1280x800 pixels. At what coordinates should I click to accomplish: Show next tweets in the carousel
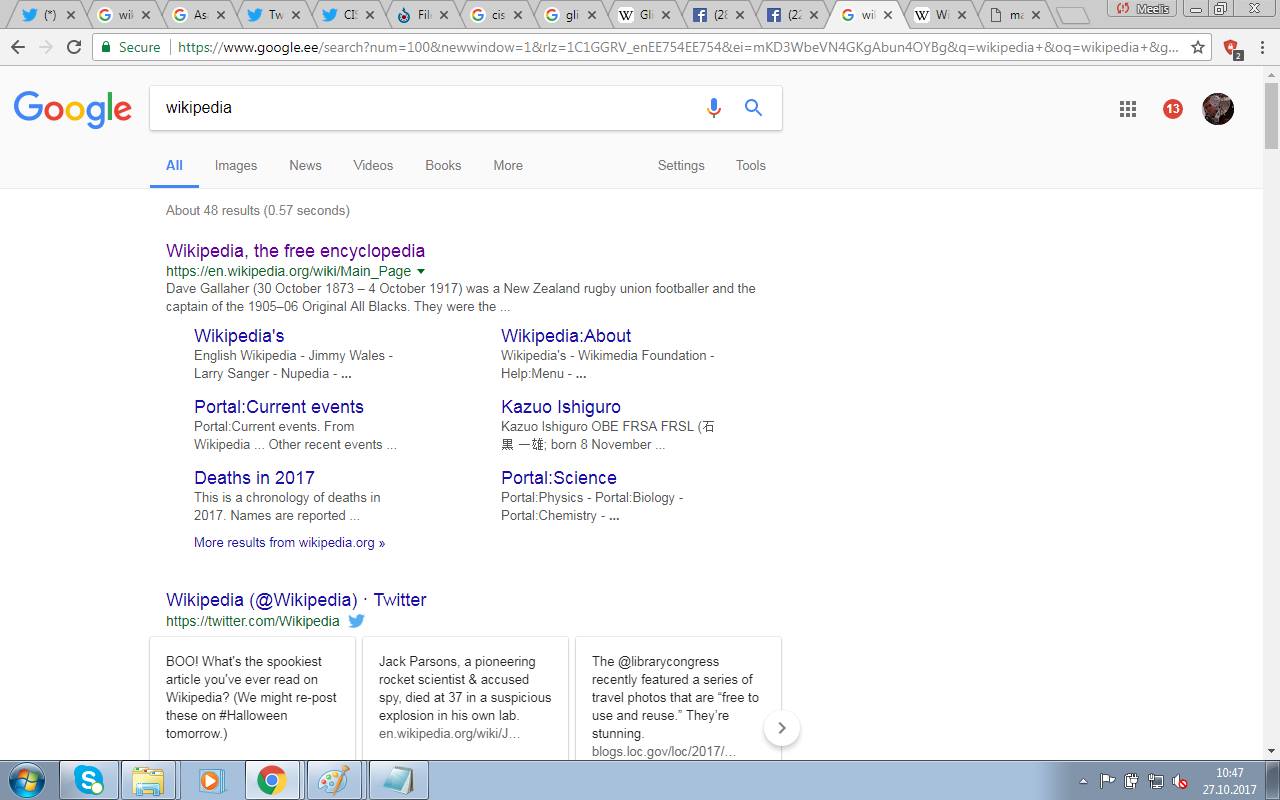click(782, 728)
